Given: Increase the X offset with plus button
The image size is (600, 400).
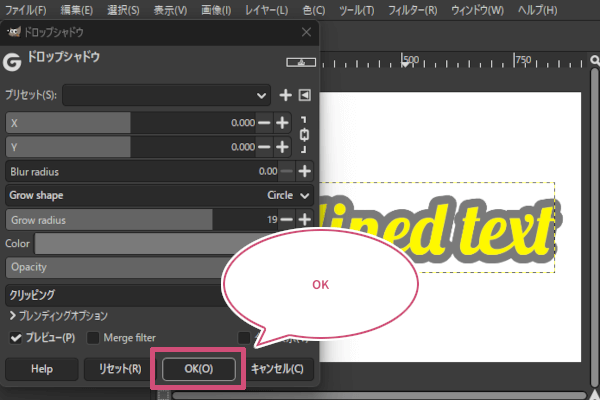Looking at the screenshot, I should click(283, 122).
